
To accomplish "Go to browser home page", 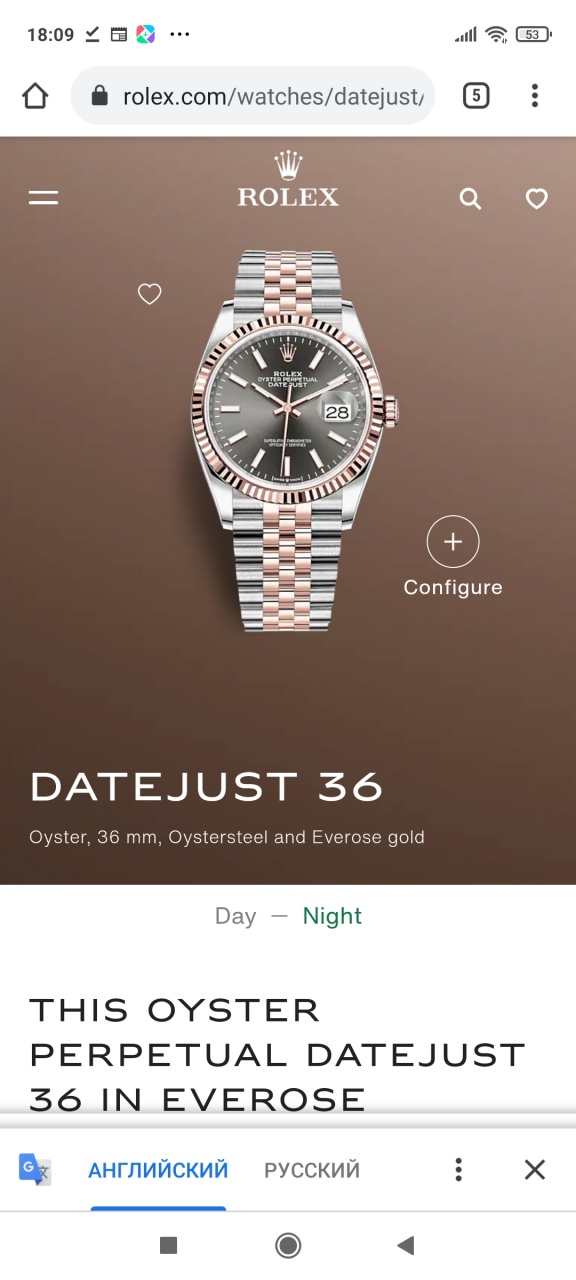I will (x=35, y=96).
